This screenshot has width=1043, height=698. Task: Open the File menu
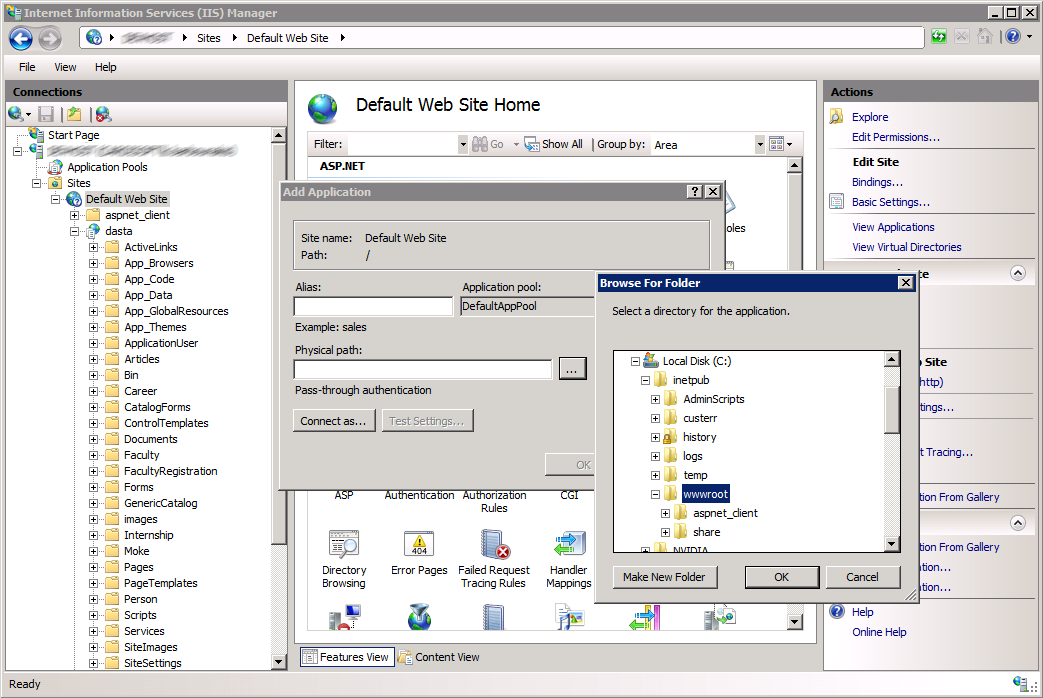pyautogui.click(x=27, y=67)
